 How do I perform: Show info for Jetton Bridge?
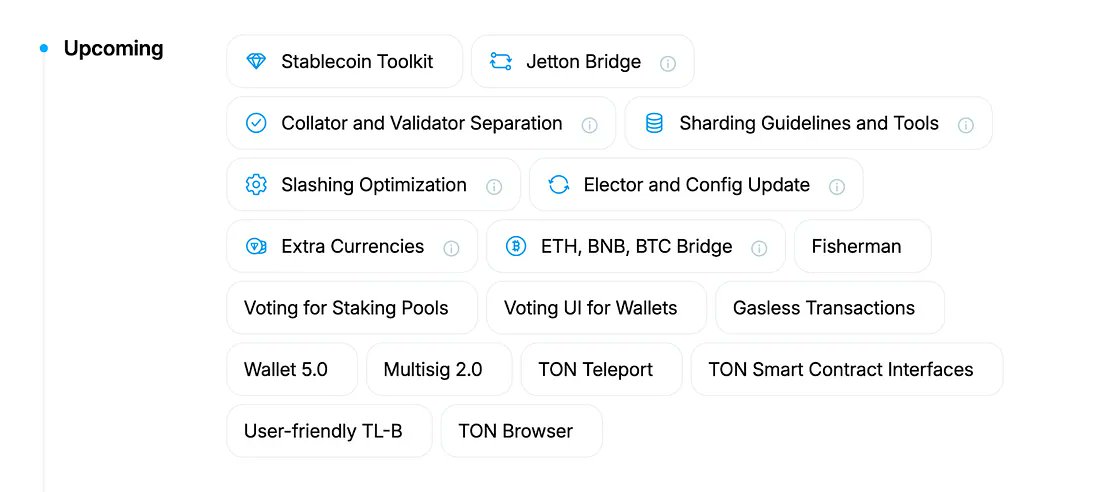click(668, 64)
